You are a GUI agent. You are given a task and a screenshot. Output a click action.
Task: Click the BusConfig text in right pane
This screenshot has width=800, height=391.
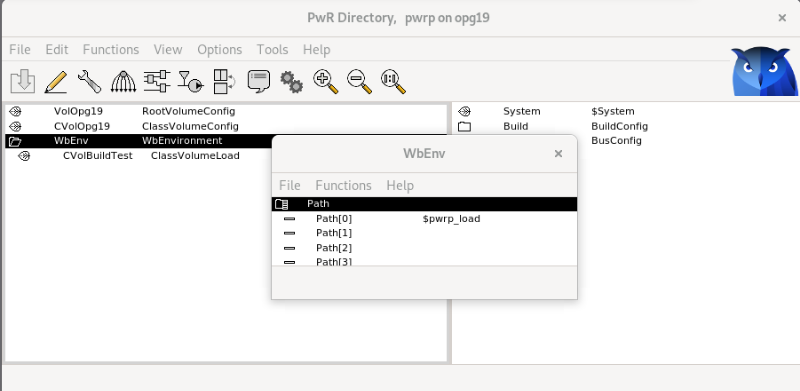[616, 141]
